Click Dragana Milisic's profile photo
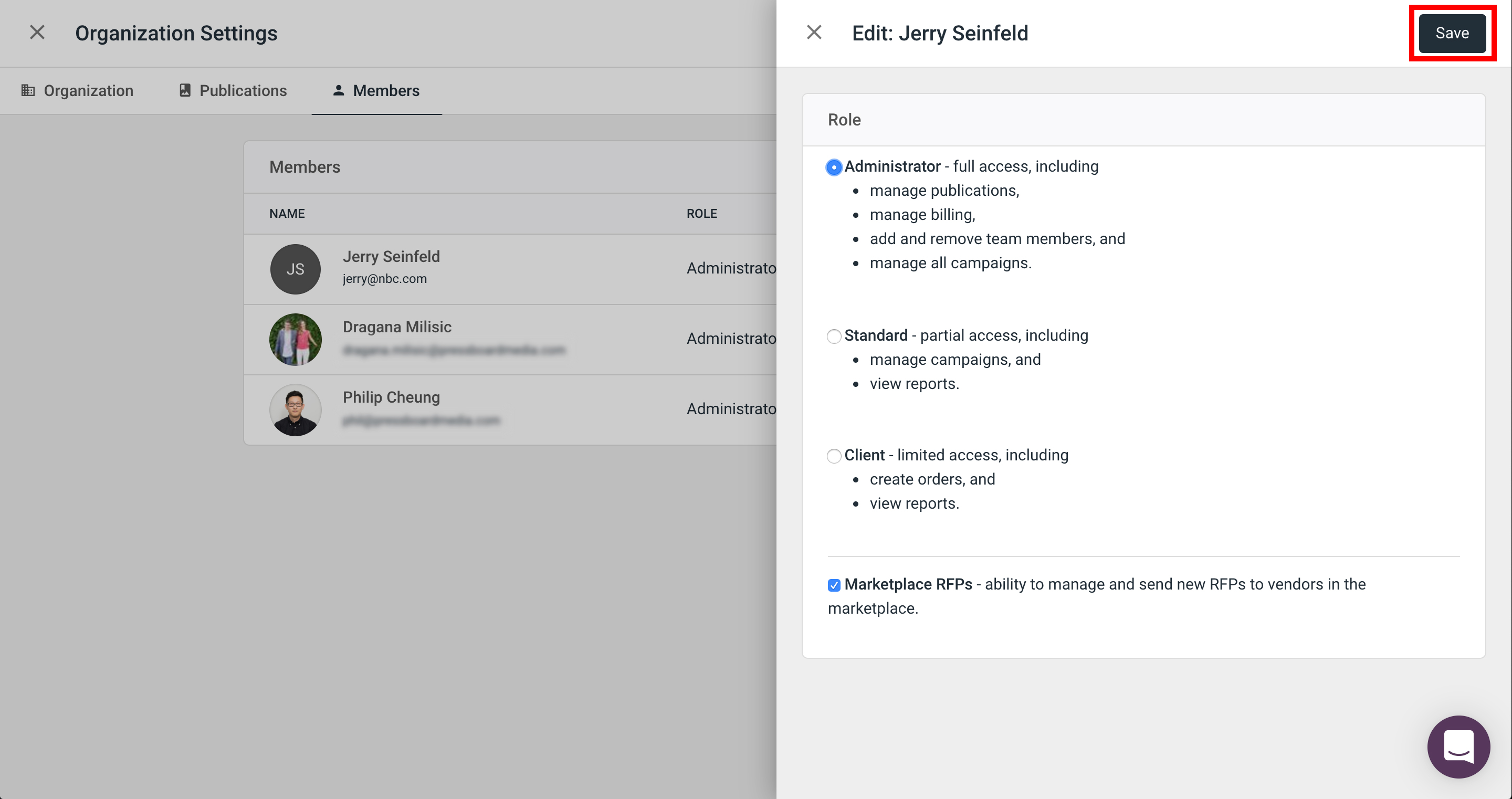 pyautogui.click(x=295, y=339)
